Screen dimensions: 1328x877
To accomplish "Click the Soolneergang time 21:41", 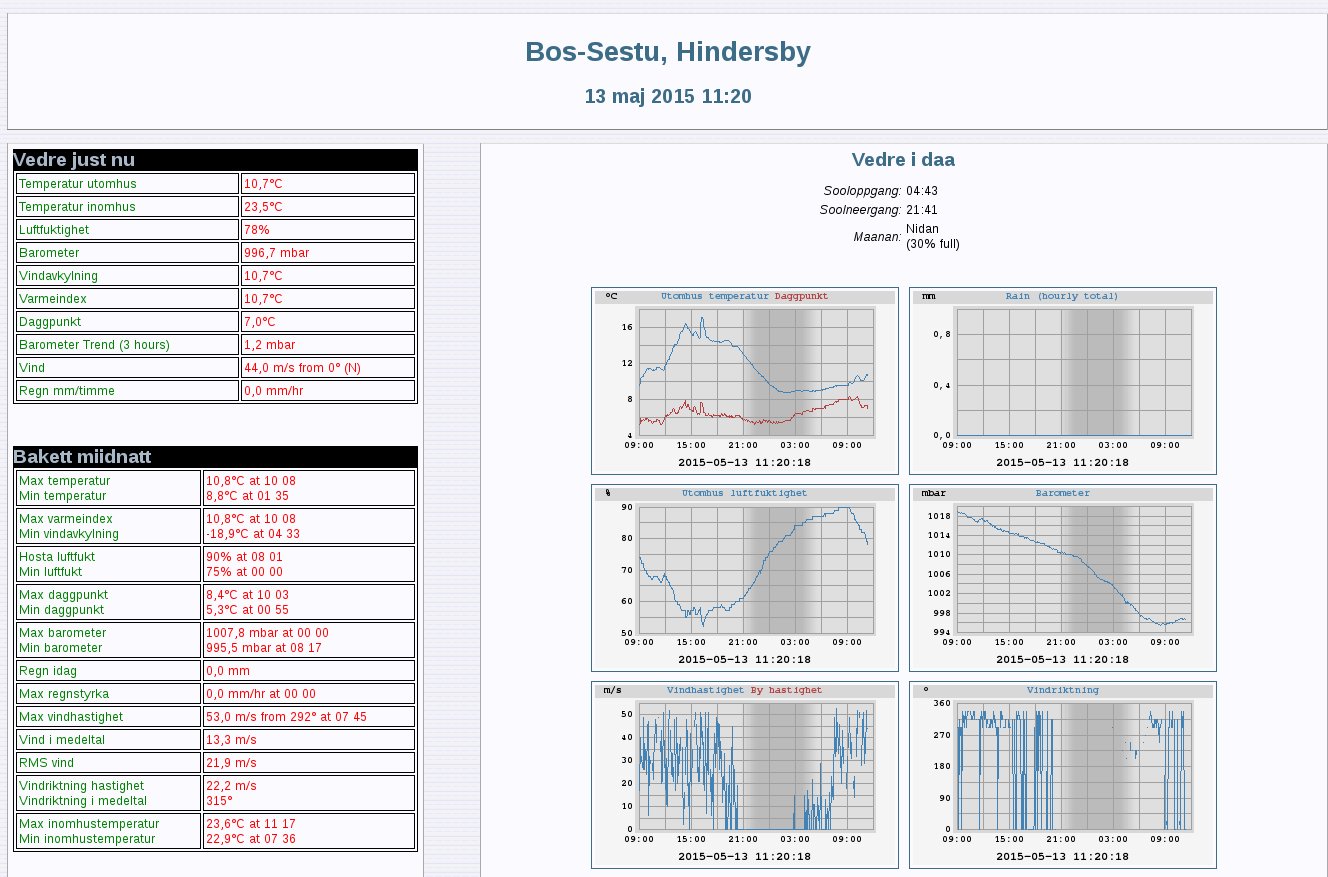I will 921,210.
